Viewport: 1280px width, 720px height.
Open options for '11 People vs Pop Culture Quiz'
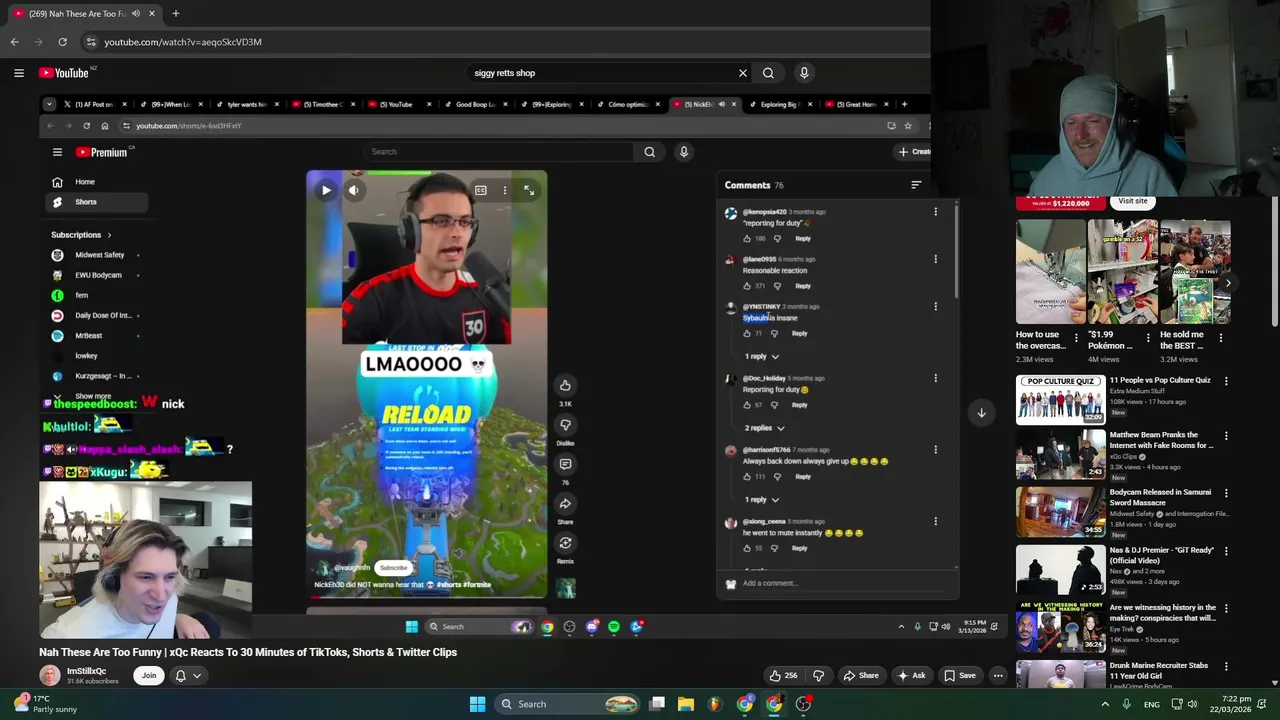[1226, 381]
